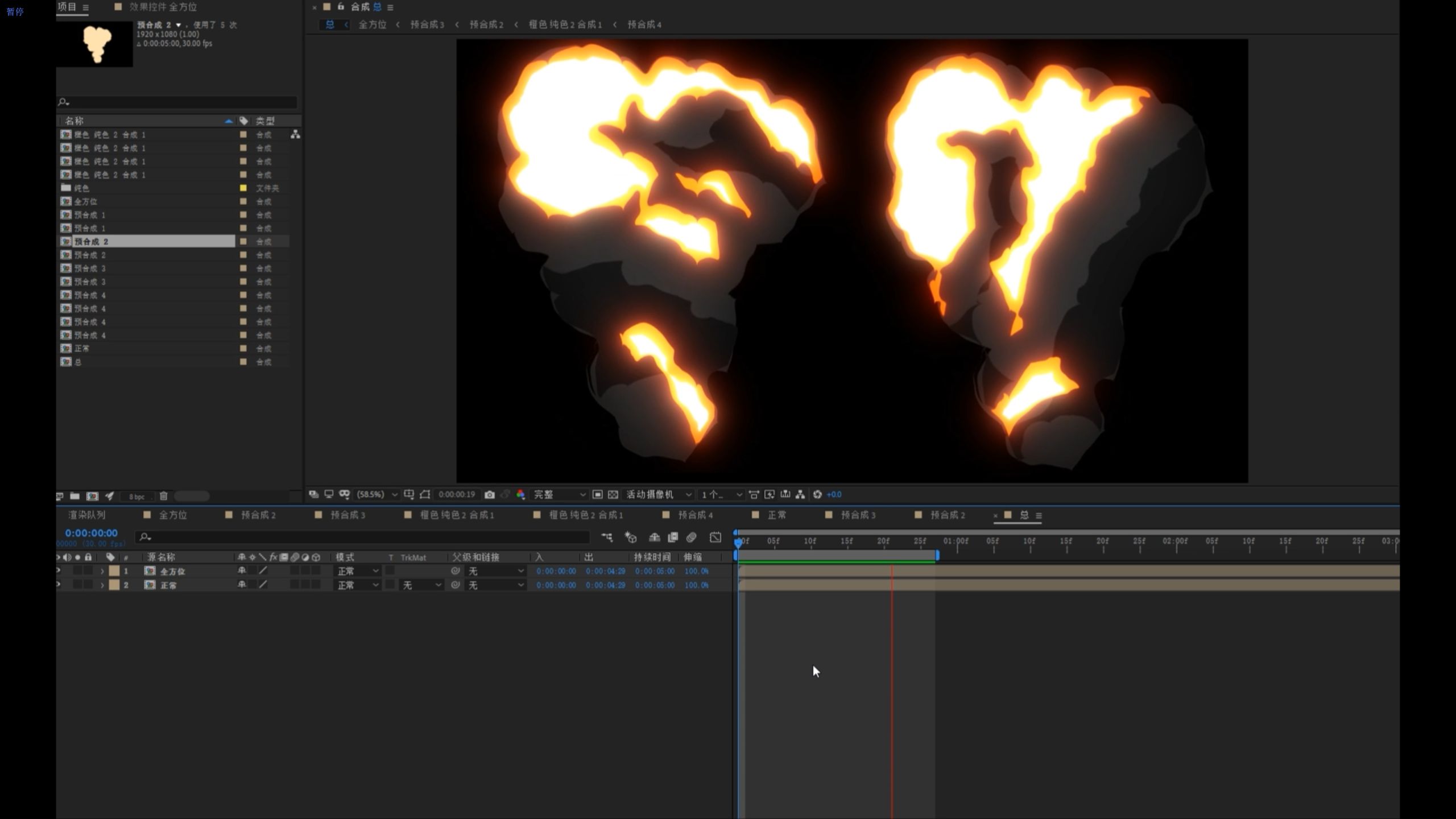Click 全方位 in the composition navigator
Screen dimensions: 1456x819
pyautogui.click(x=372, y=24)
